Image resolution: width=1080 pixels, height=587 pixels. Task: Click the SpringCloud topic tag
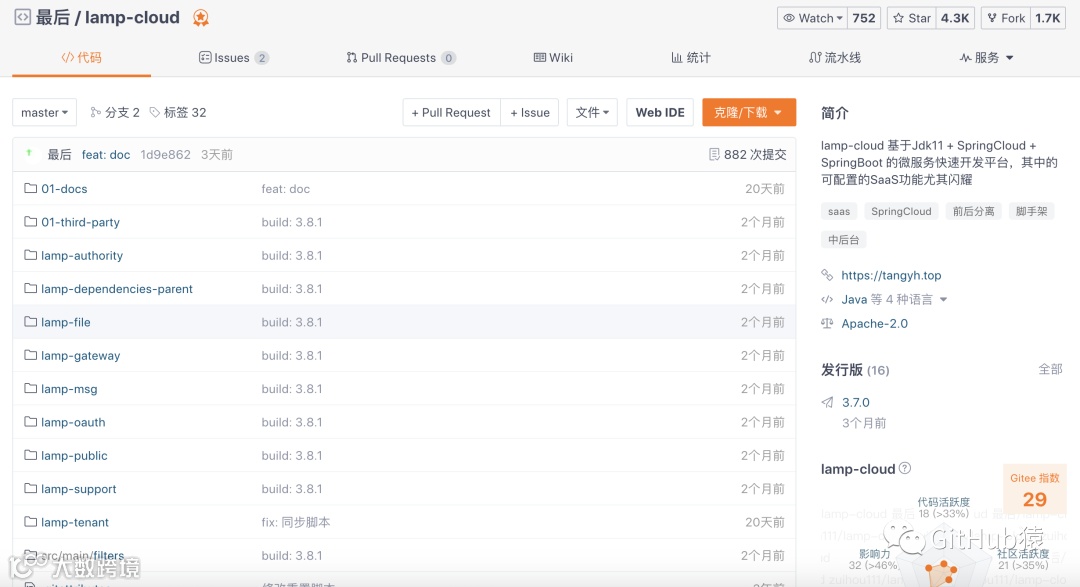tap(901, 212)
